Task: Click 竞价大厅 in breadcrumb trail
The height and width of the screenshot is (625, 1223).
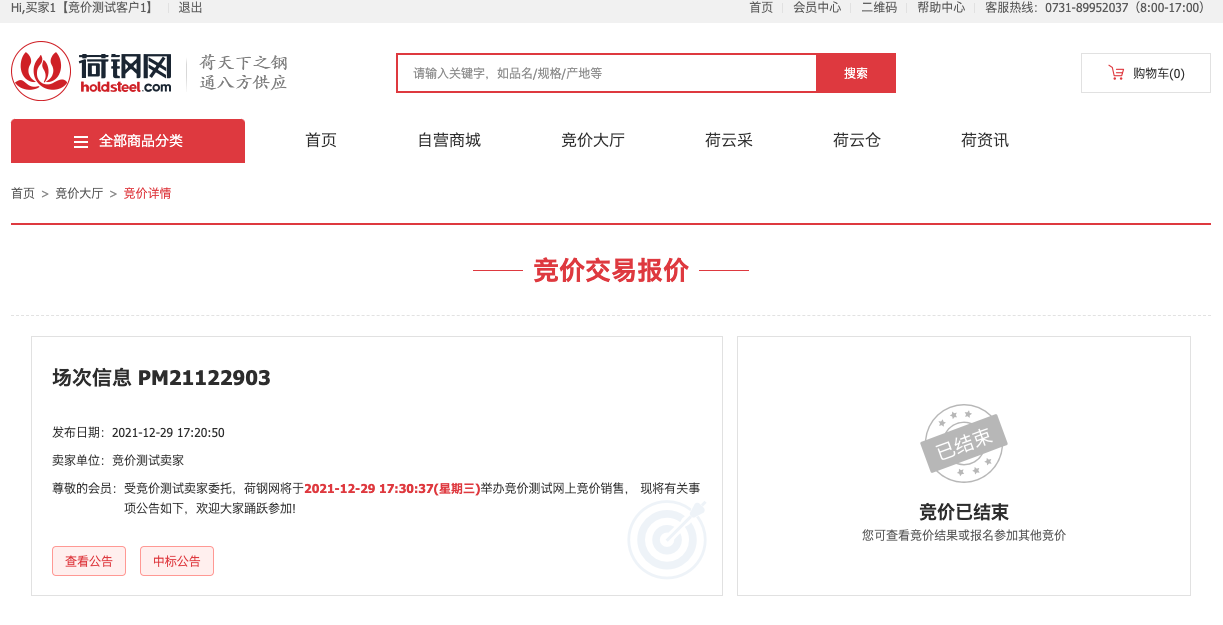Action: pyautogui.click(x=79, y=193)
